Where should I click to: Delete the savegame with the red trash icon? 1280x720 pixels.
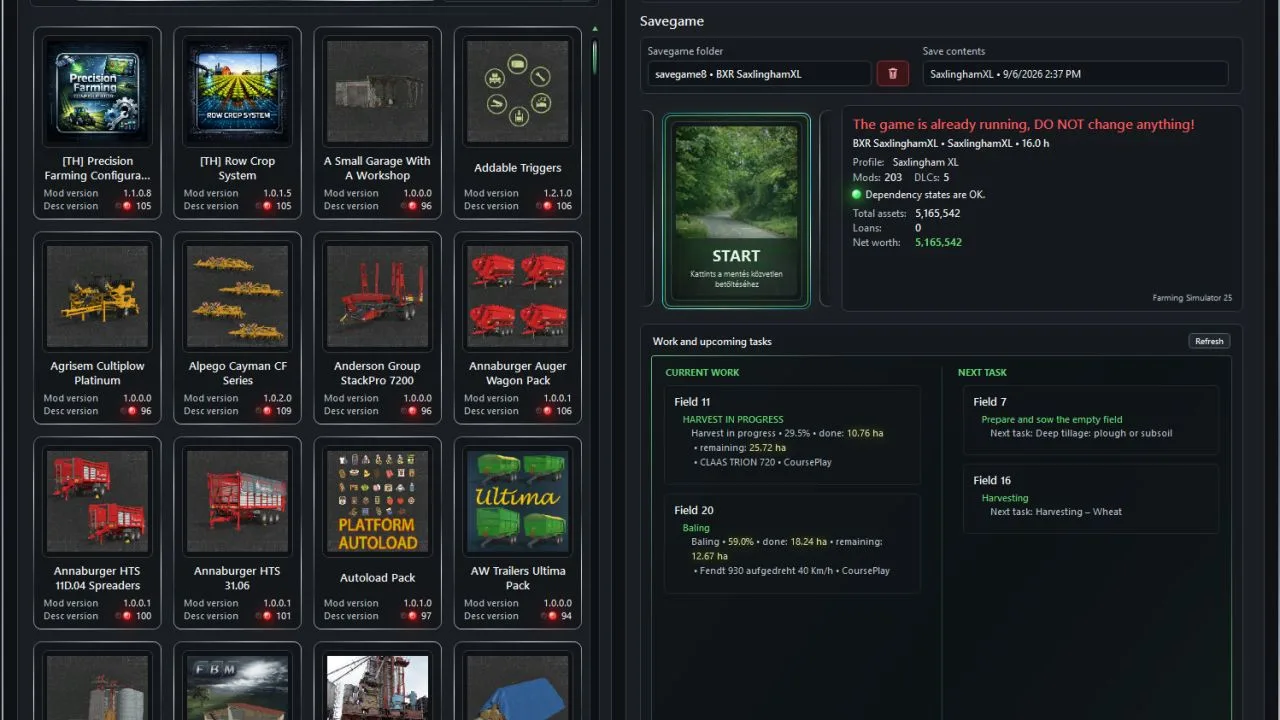pyautogui.click(x=893, y=74)
